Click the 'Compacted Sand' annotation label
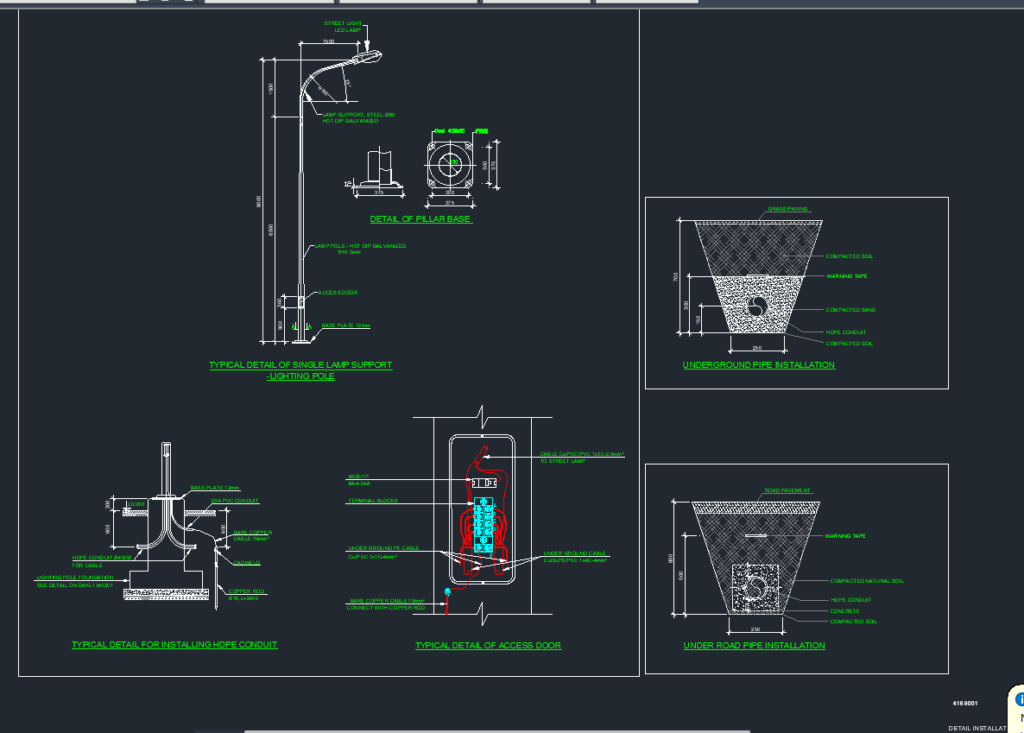The image size is (1024, 733). 850,310
